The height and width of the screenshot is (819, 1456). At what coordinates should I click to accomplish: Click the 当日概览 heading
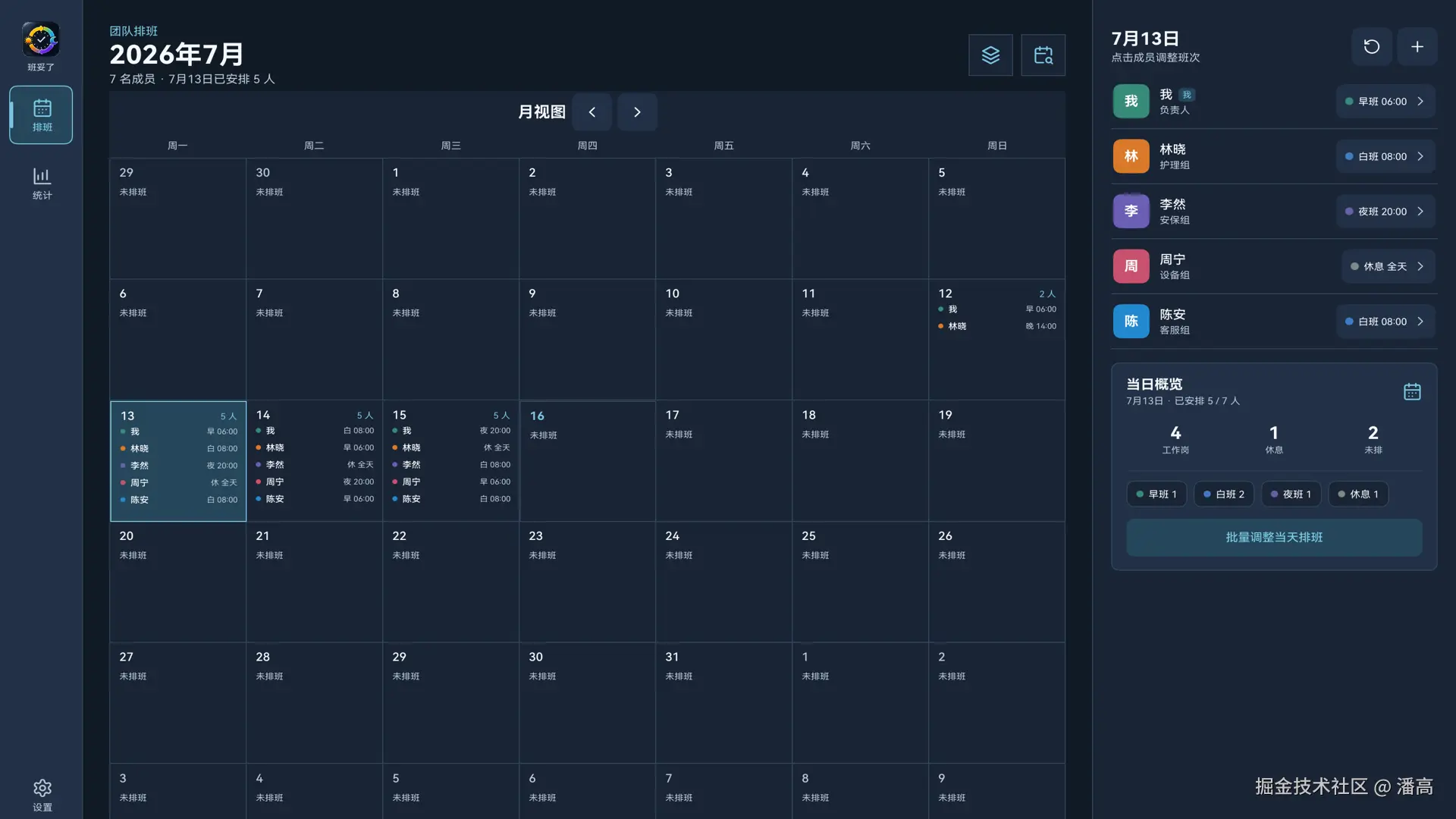pos(1154,384)
